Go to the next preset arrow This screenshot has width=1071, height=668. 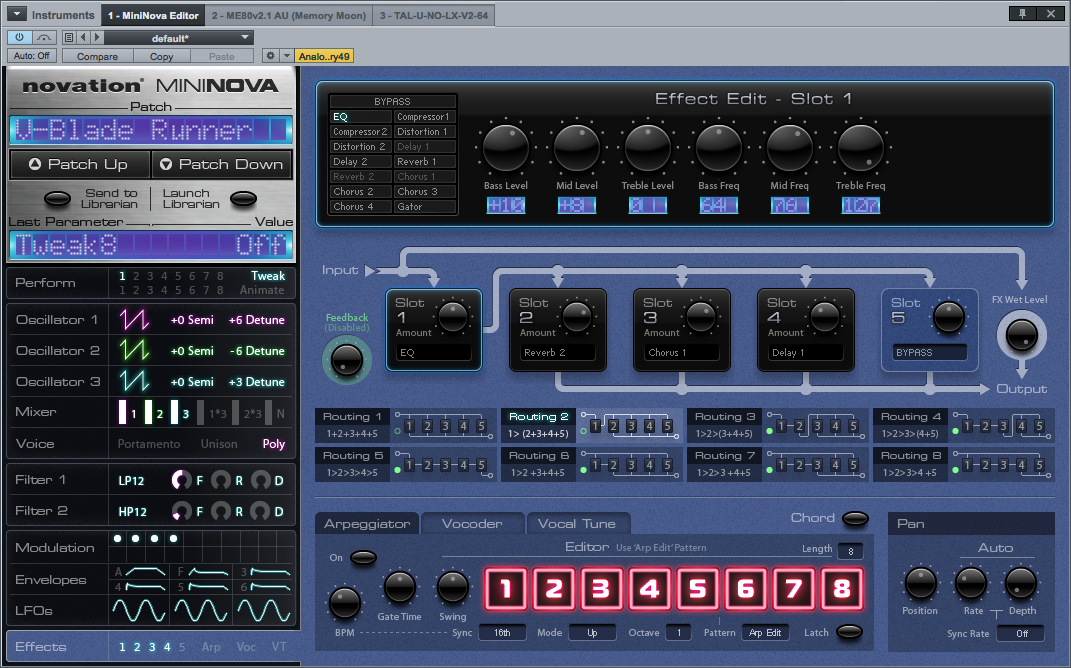point(97,37)
